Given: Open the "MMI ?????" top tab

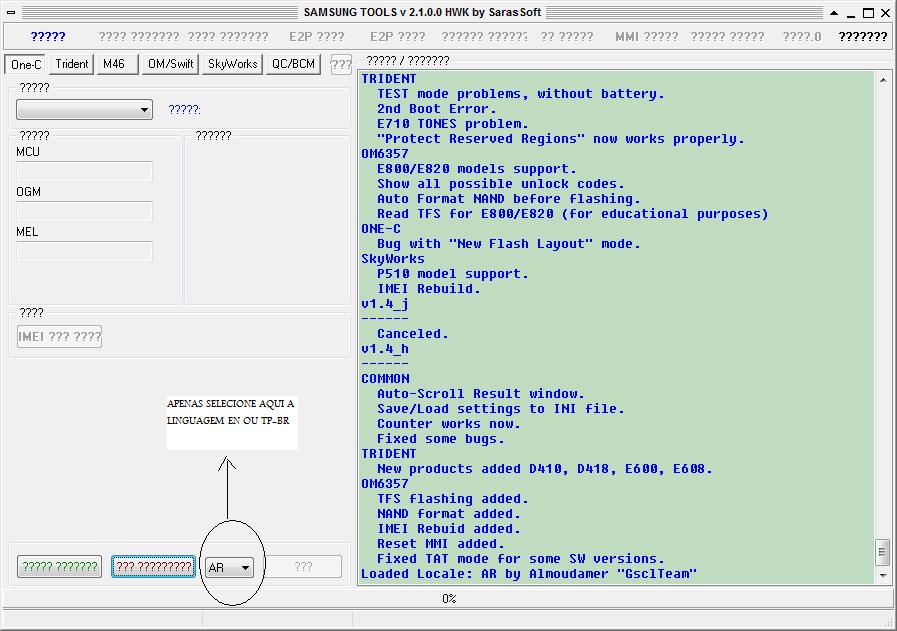Looking at the screenshot, I should (646, 37).
